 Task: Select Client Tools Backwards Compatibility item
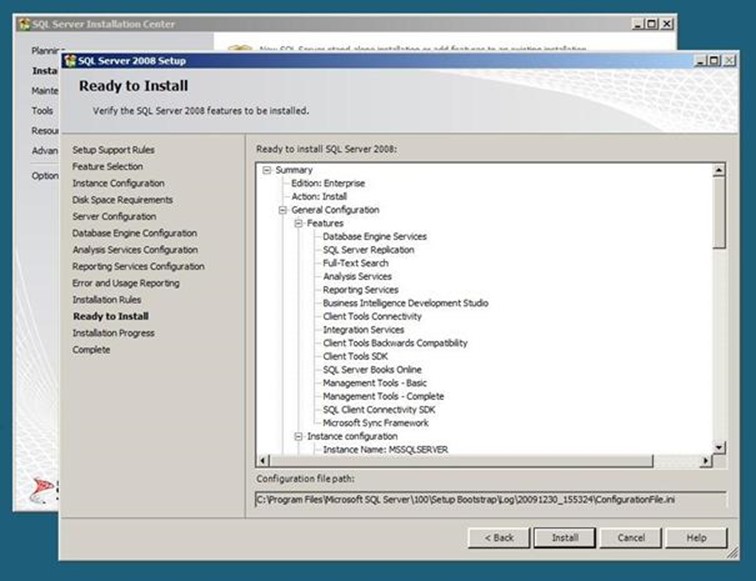[x=395, y=343]
